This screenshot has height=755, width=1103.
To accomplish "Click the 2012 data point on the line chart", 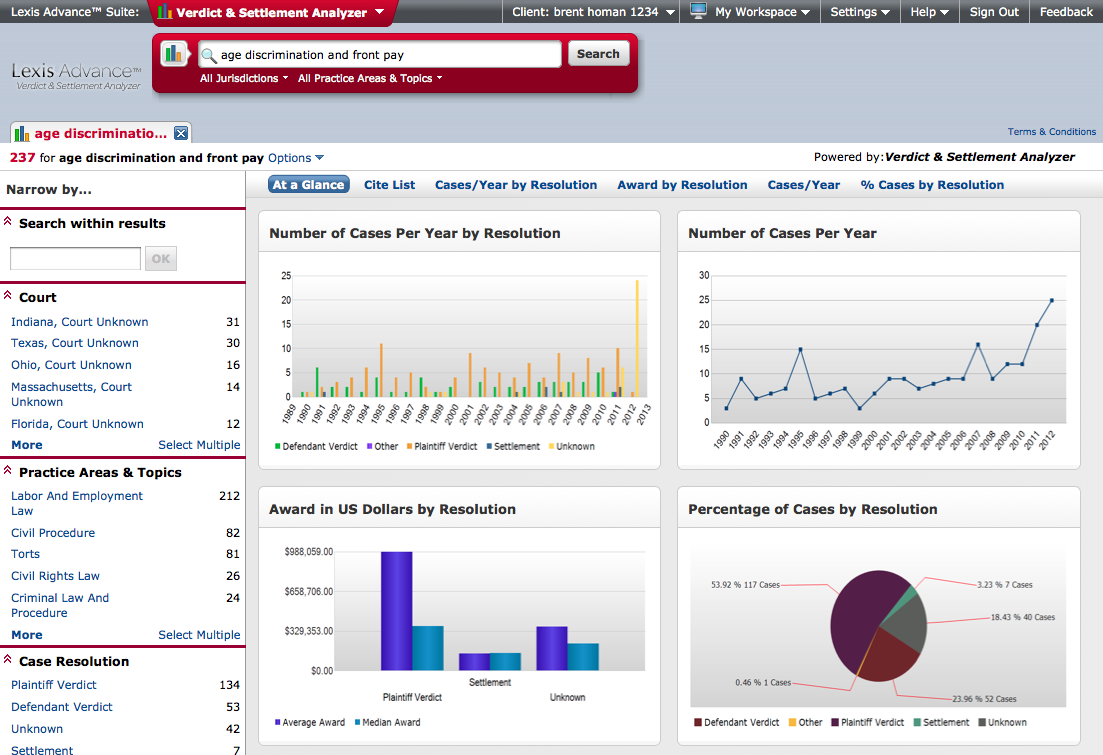I will pos(1052,300).
